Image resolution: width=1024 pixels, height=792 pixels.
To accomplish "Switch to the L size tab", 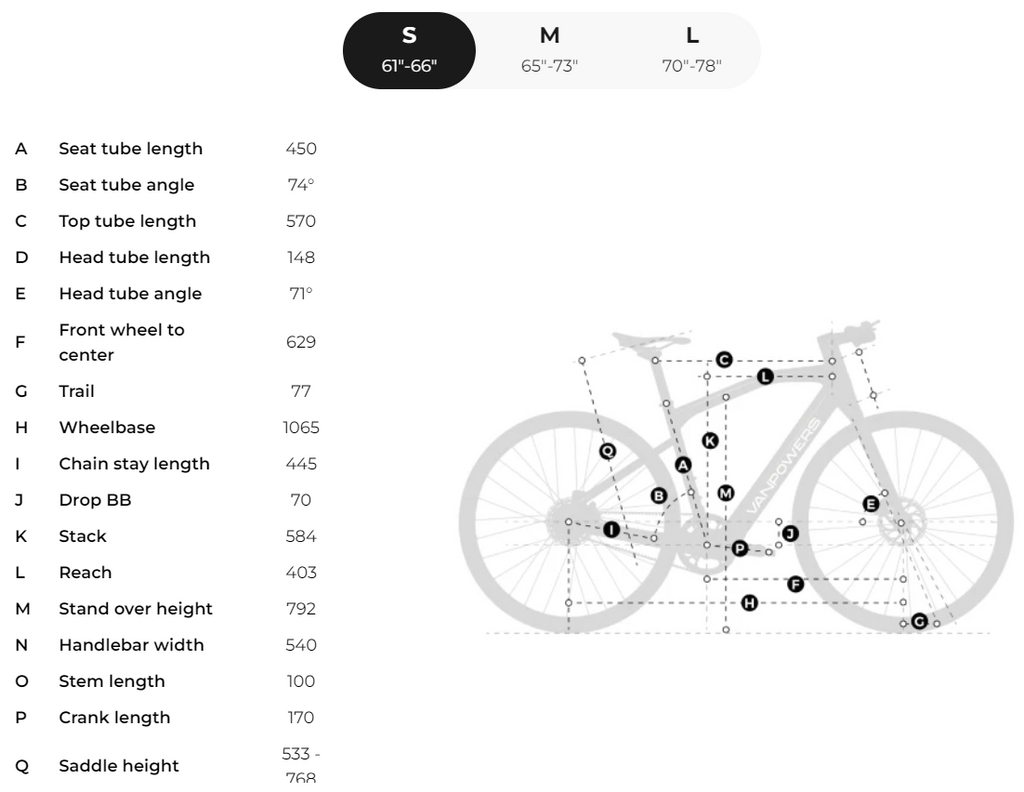I will point(692,50).
